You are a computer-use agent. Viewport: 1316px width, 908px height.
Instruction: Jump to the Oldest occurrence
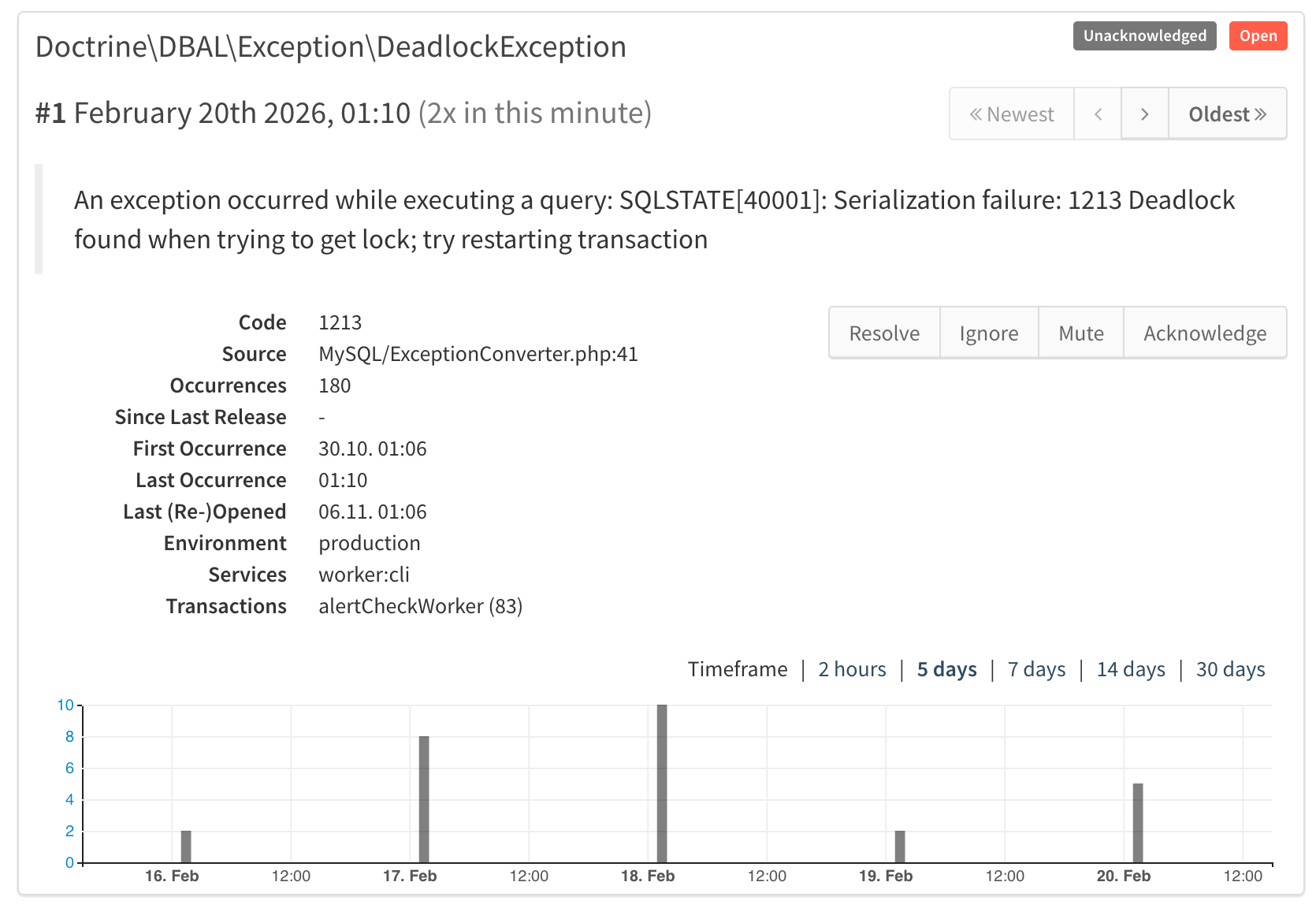1226,113
